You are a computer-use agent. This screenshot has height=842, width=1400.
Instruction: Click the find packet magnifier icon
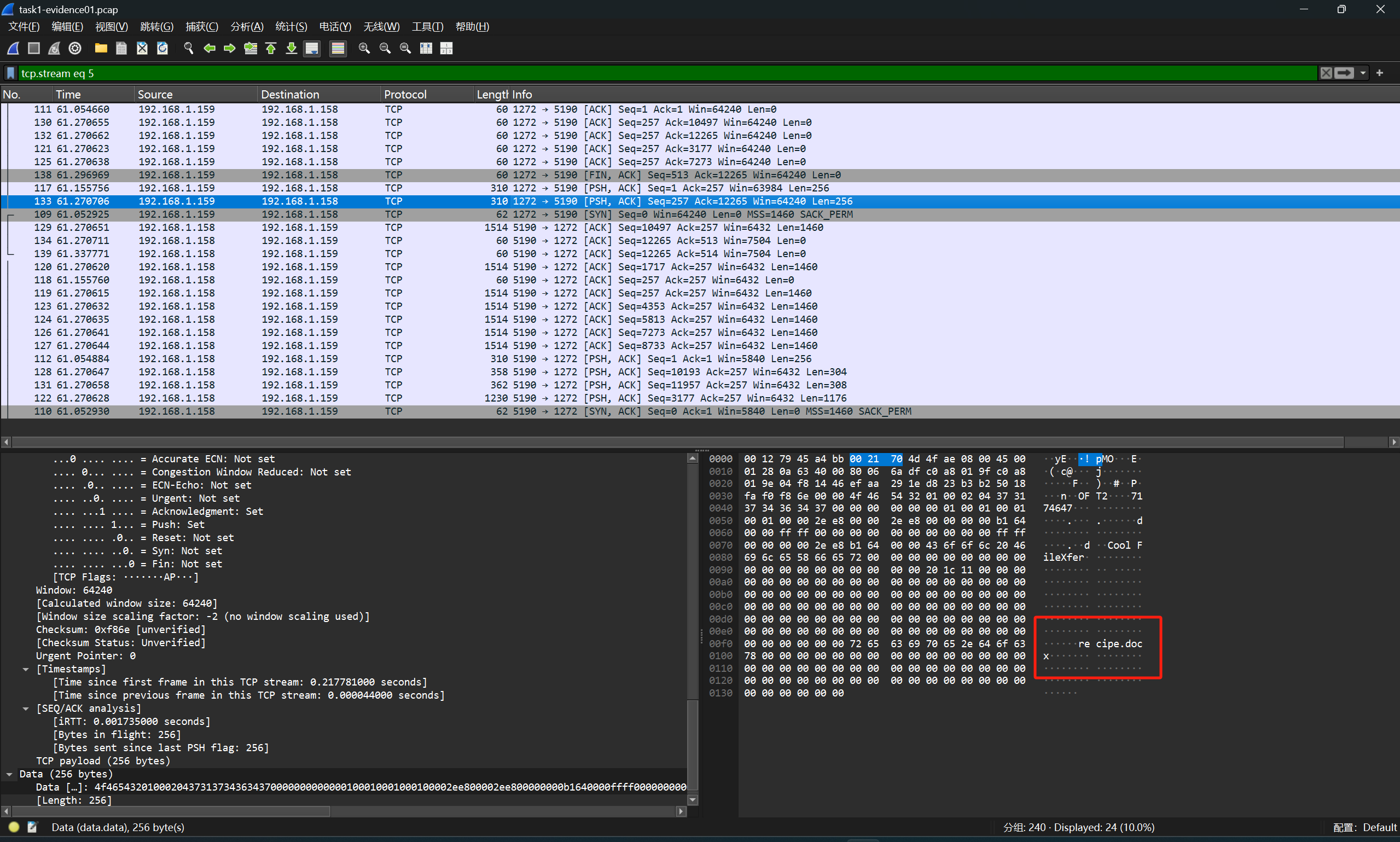pyautogui.click(x=188, y=48)
